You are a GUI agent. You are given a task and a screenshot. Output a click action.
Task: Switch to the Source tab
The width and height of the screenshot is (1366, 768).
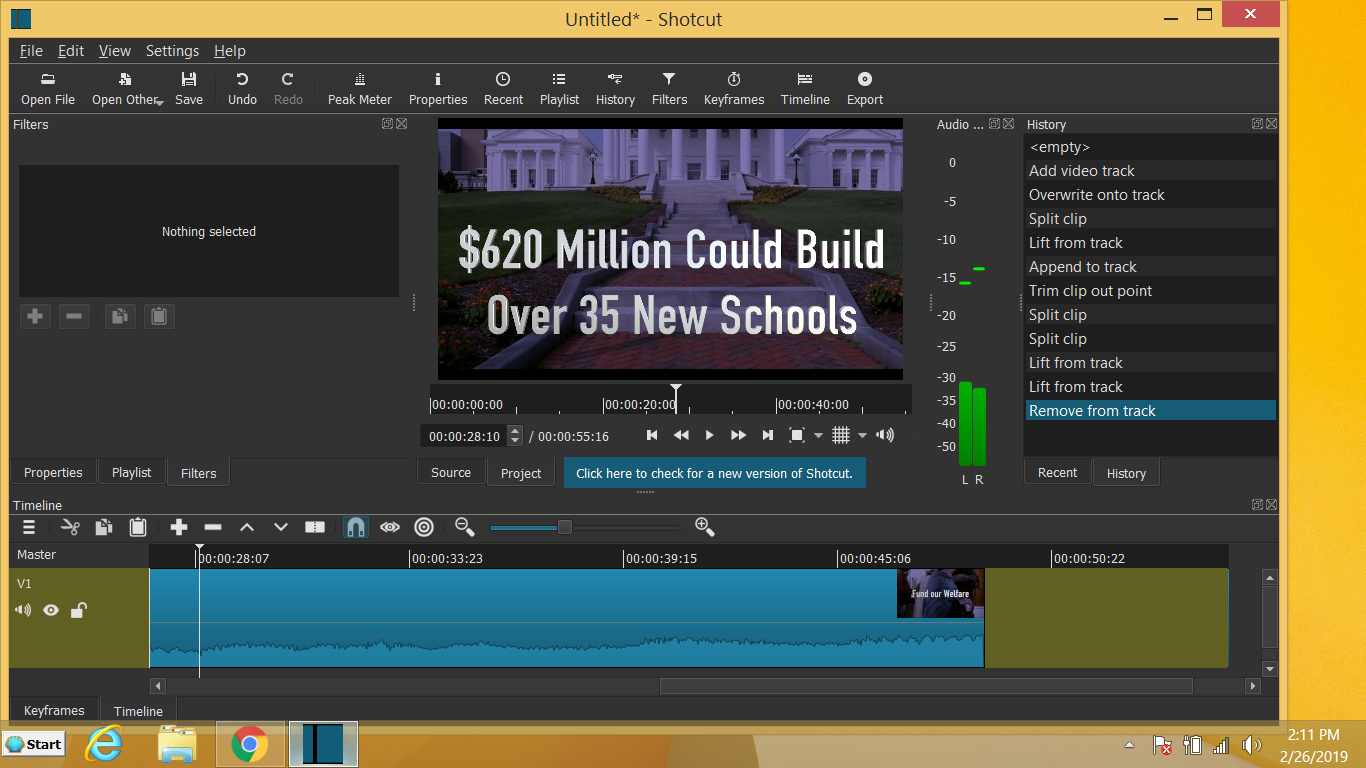pos(451,472)
